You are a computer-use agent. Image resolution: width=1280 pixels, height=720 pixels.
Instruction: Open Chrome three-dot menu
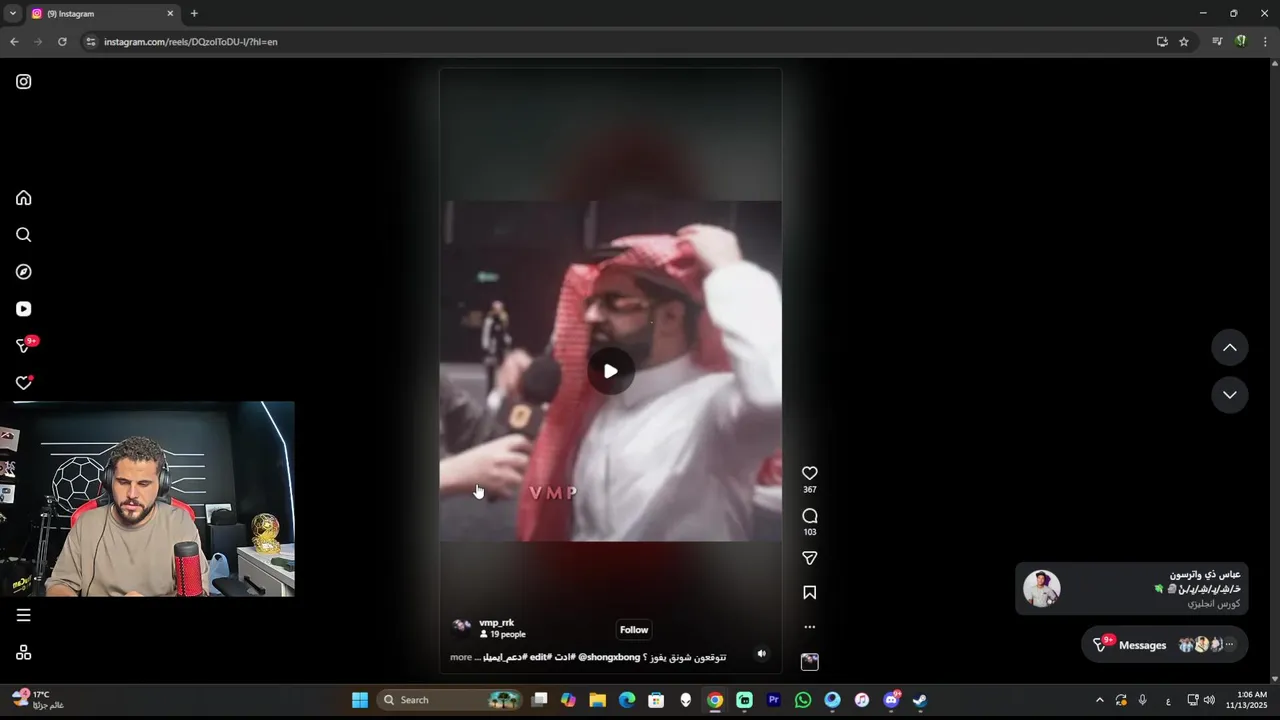click(x=1265, y=42)
